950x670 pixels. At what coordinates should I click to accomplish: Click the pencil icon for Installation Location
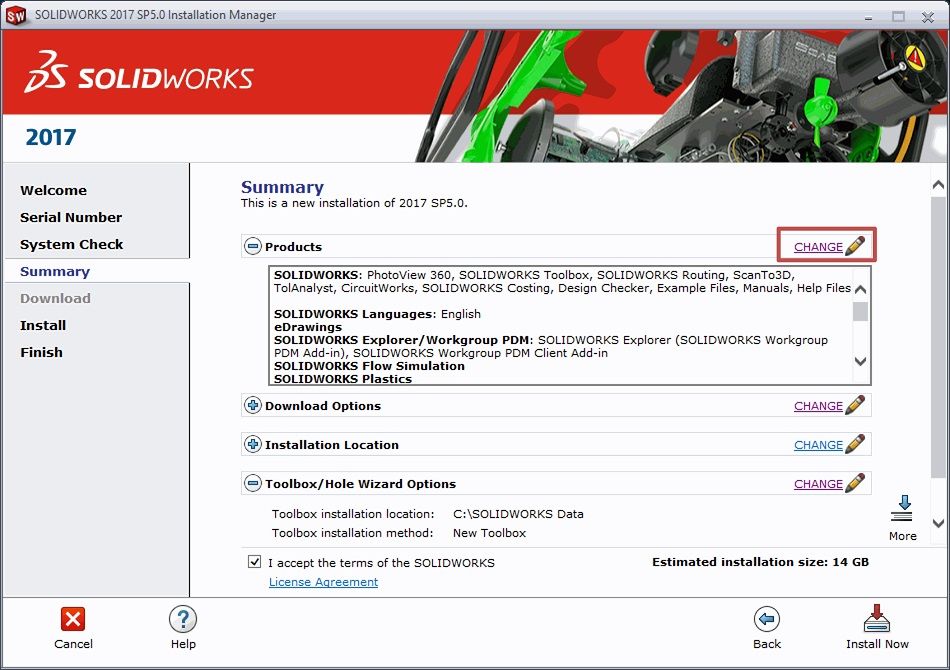coord(855,445)
